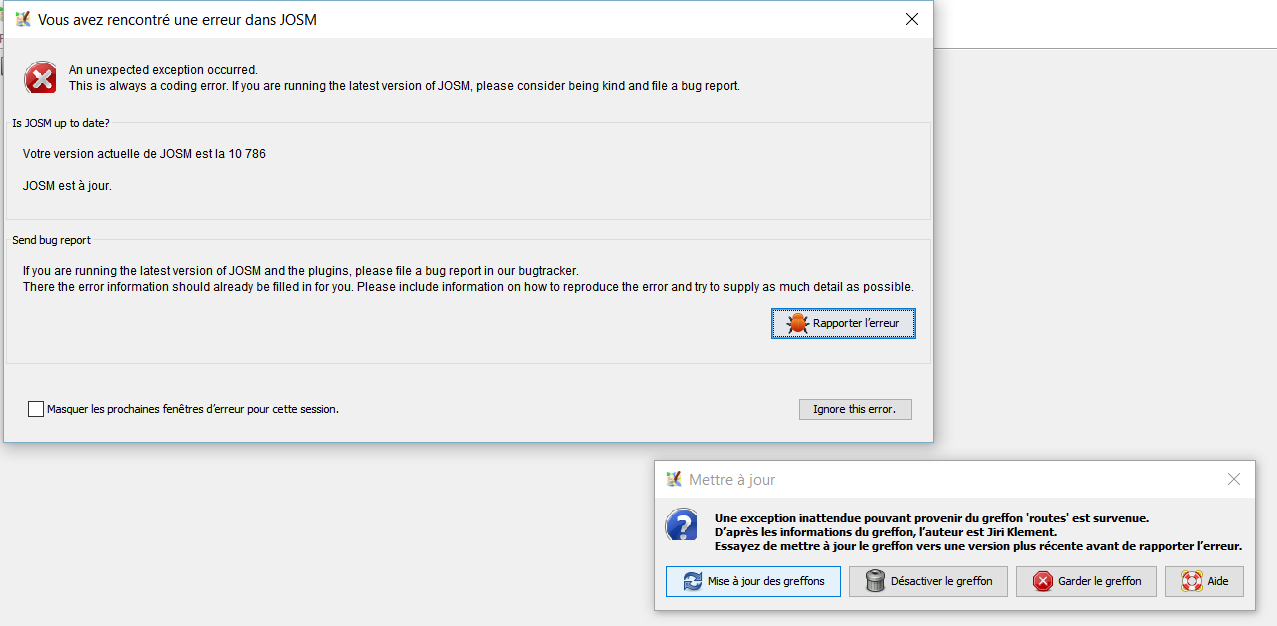1277x626 pixels.
Task: Click the red X icon on Garder le greffon
Action: click(1043, 581)
